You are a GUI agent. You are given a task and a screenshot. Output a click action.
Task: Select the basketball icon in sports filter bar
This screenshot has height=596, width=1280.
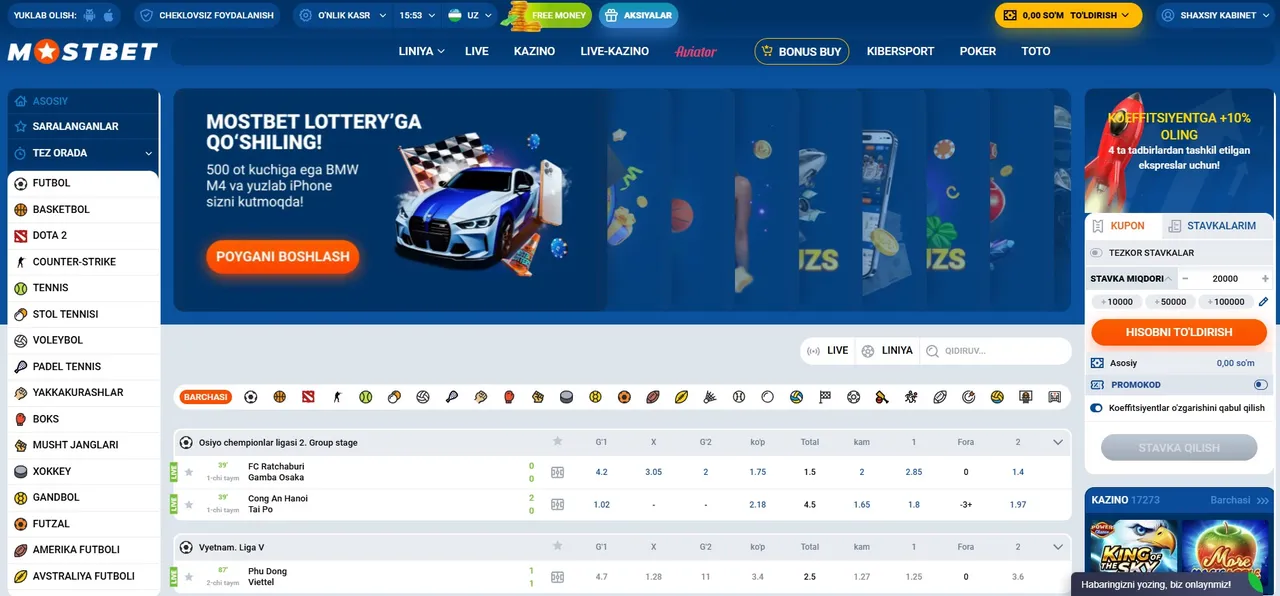[x=279, y=397]
